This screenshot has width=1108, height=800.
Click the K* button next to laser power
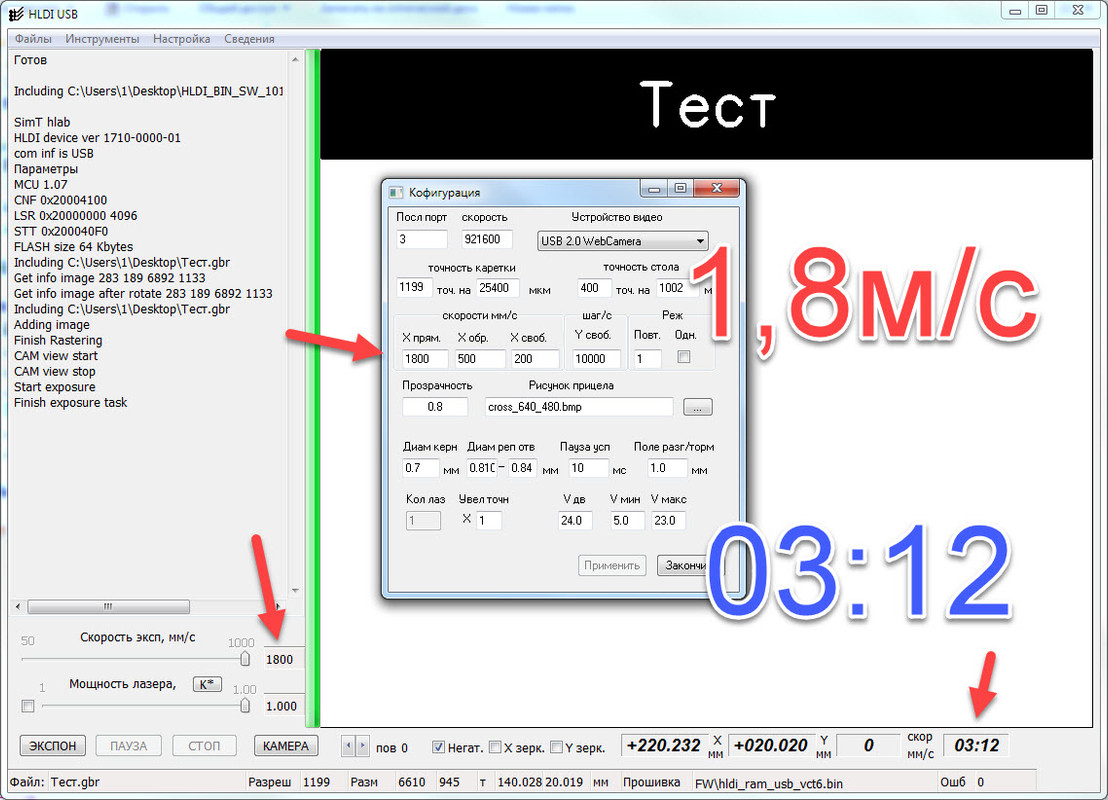tap(207, 684)
